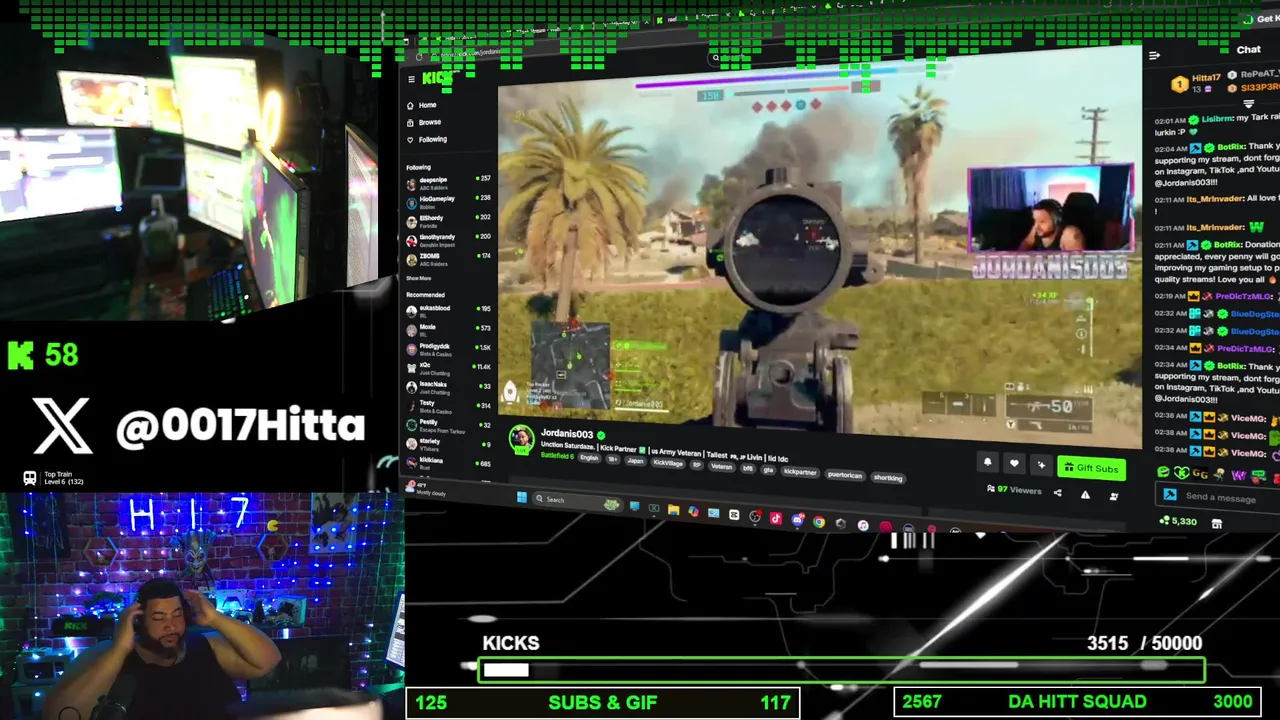Open HioGameplay channel in Following list
The width and height of the screenshot is (1280, 720).
(448, 201)
